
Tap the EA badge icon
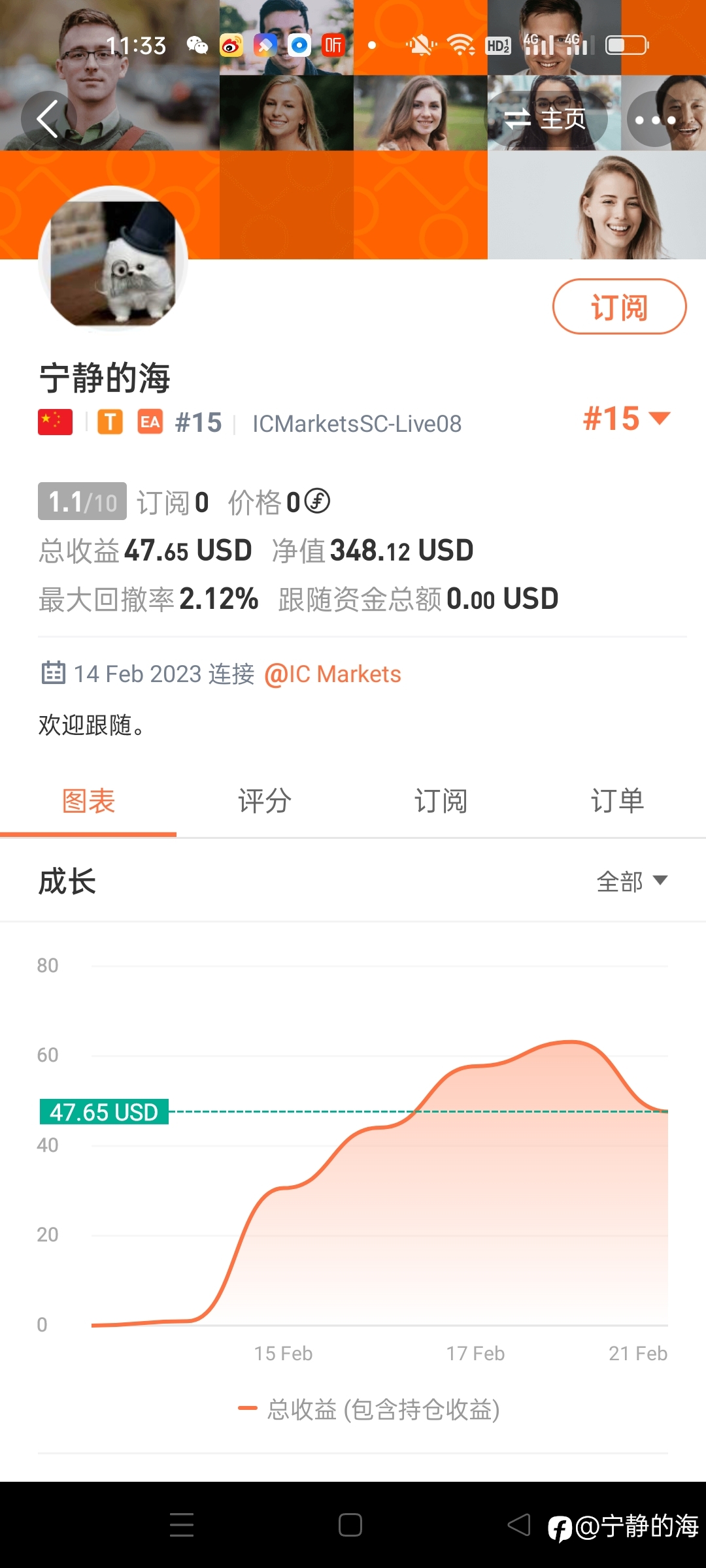click(x=150, y=422)
